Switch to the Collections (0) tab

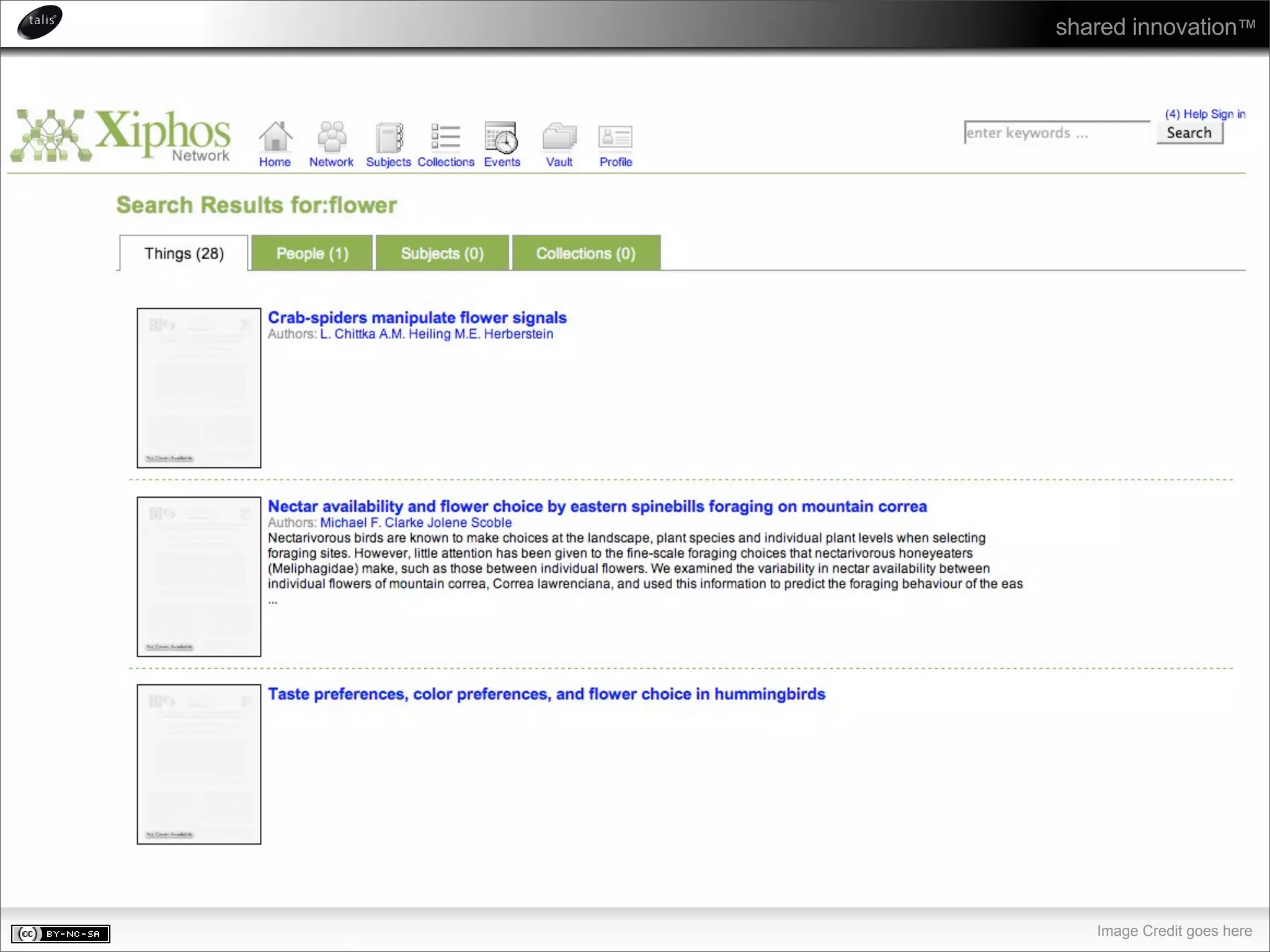pos(586,253)
